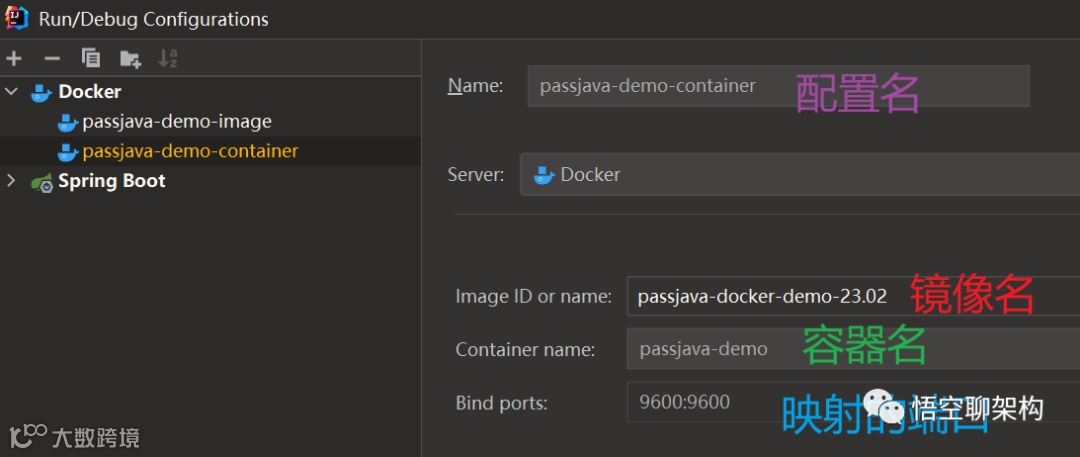1080x457 pixels.
Task: Click the Sort Configurations alphabetically icon
Action: (x=168, y=58)
